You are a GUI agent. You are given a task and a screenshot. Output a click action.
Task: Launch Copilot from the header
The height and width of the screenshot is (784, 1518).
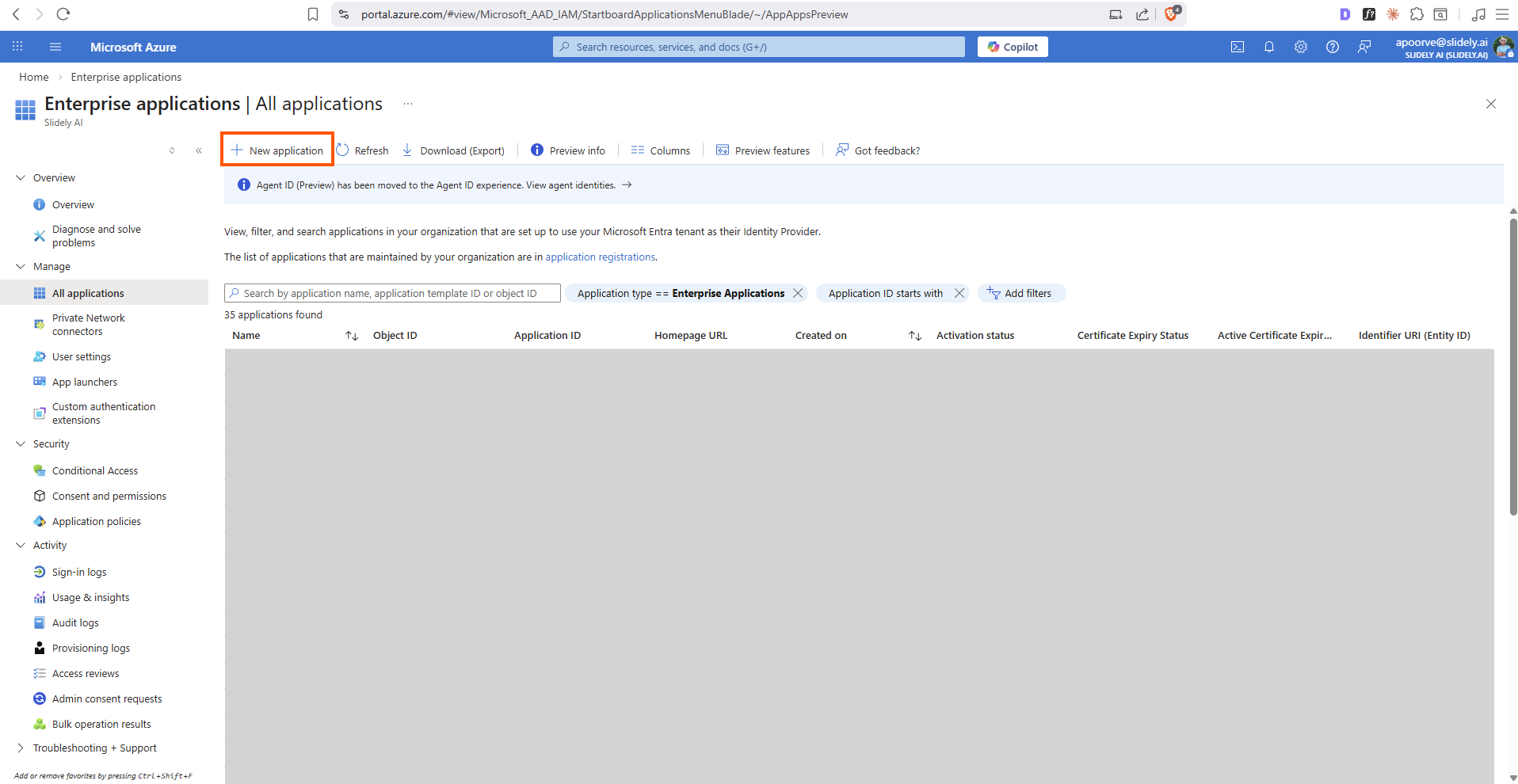(1013, 47)
